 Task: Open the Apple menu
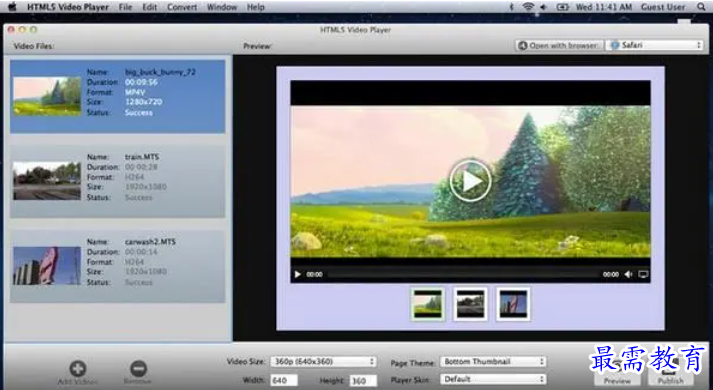coord(12,7)
